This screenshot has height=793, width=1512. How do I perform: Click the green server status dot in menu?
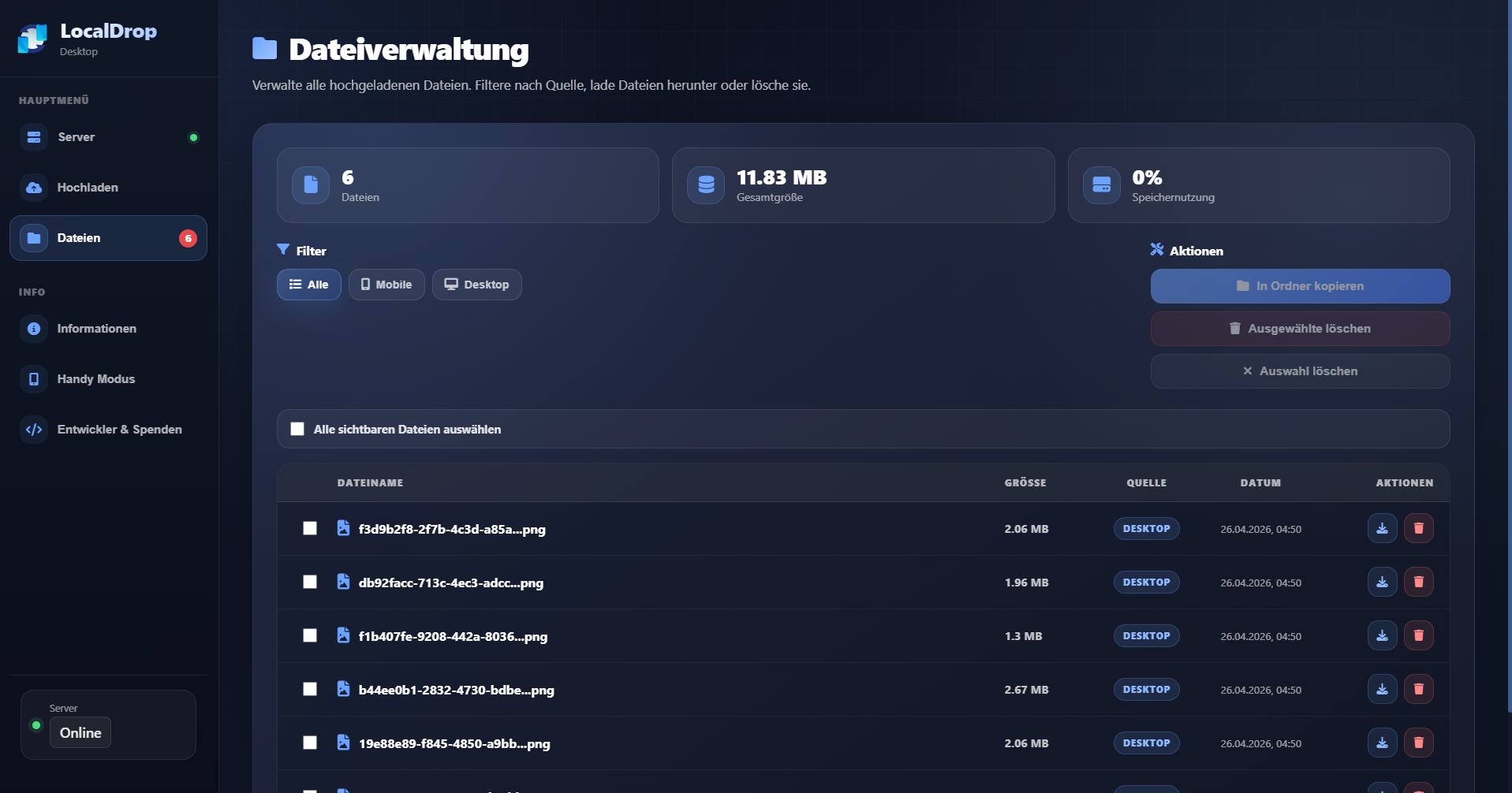pyautogui.click(x=193, y=137)
